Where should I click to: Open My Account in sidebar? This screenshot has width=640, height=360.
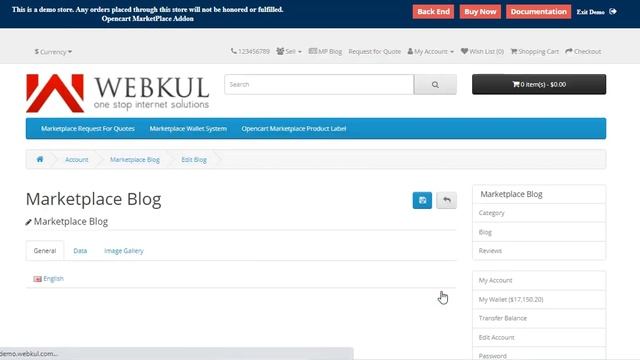(x=539, y=280)
